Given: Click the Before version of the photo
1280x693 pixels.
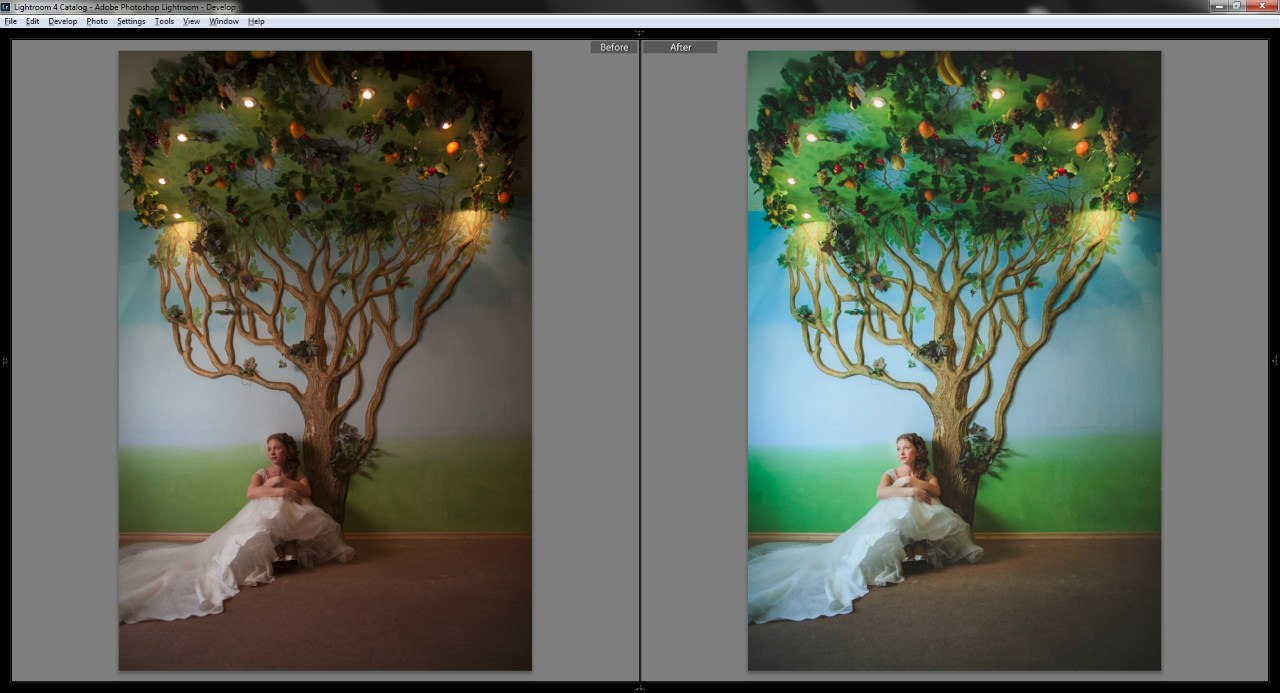Looking at the screenshot, I should click(x=325, y=360).
